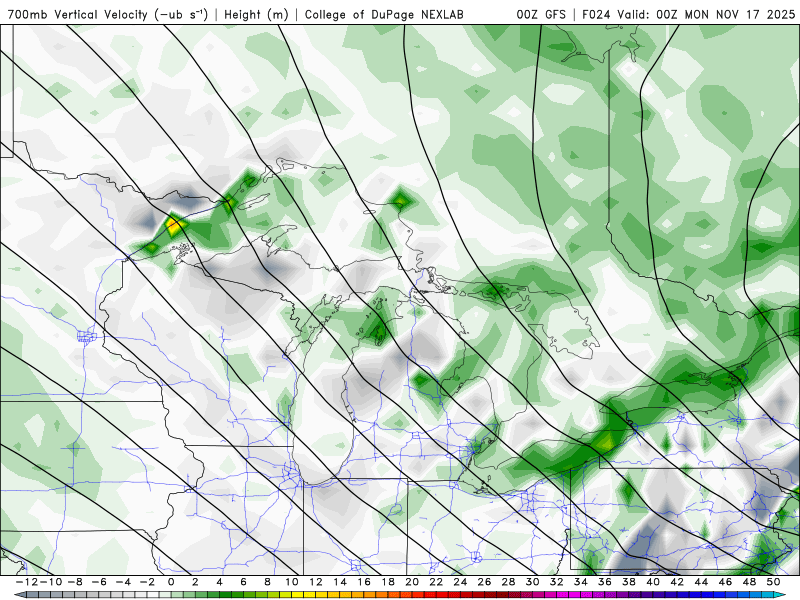Click the 8 value on the color scale
Screen dimensions: 800x600
(267, 582)
